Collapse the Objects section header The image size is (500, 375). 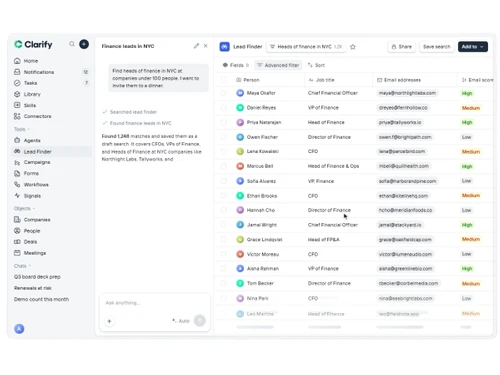[x=24, y=208]
